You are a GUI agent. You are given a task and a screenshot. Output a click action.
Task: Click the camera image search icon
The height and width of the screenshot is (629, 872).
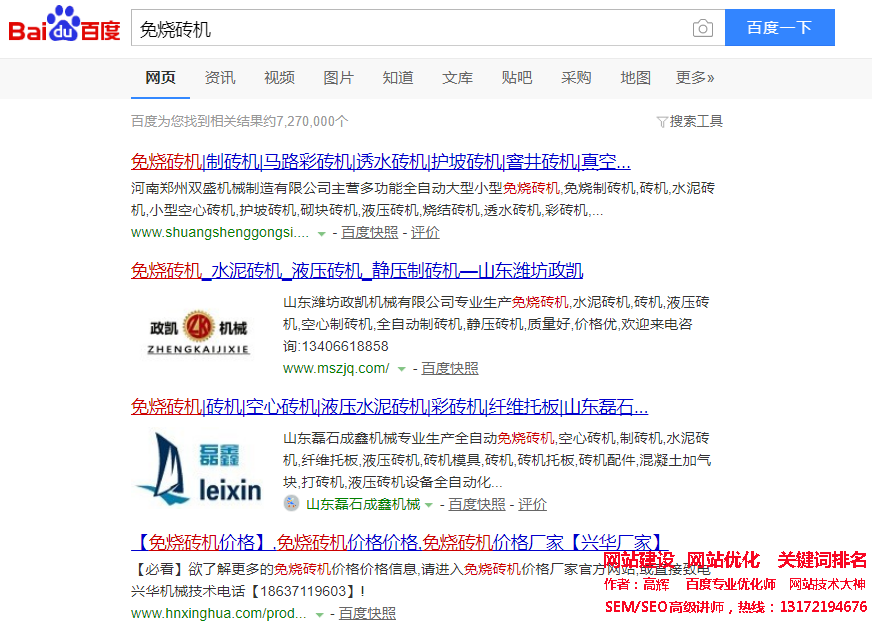point(703,28)
